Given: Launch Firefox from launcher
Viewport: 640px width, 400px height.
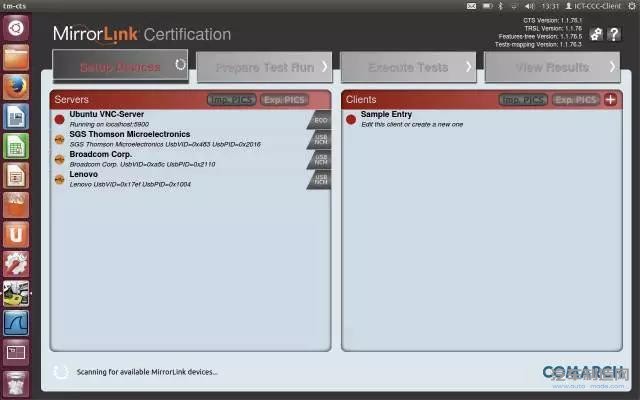Looking at the screenshot, I should 16,87.
